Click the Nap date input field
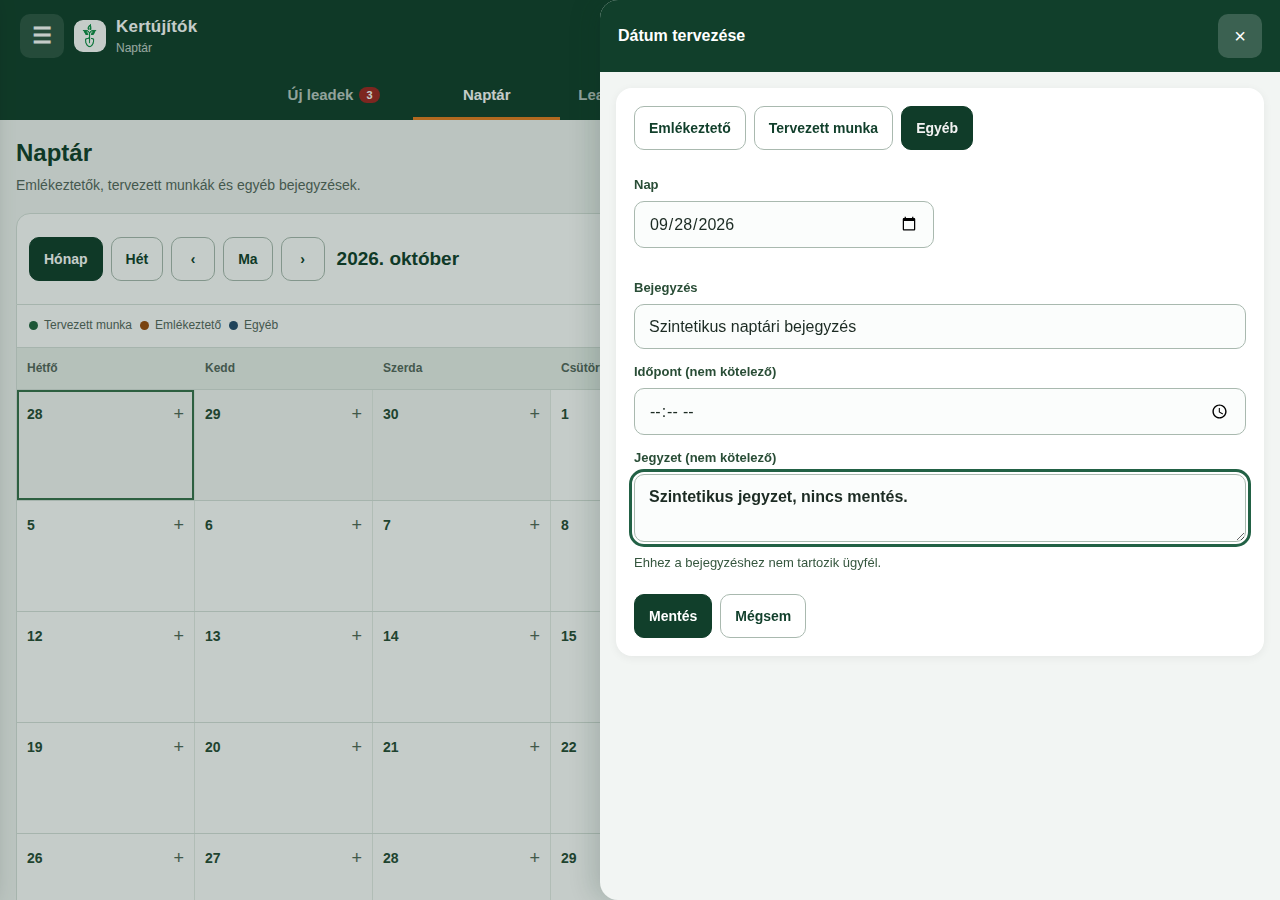1280x900 pixels. tap(784, 224)
